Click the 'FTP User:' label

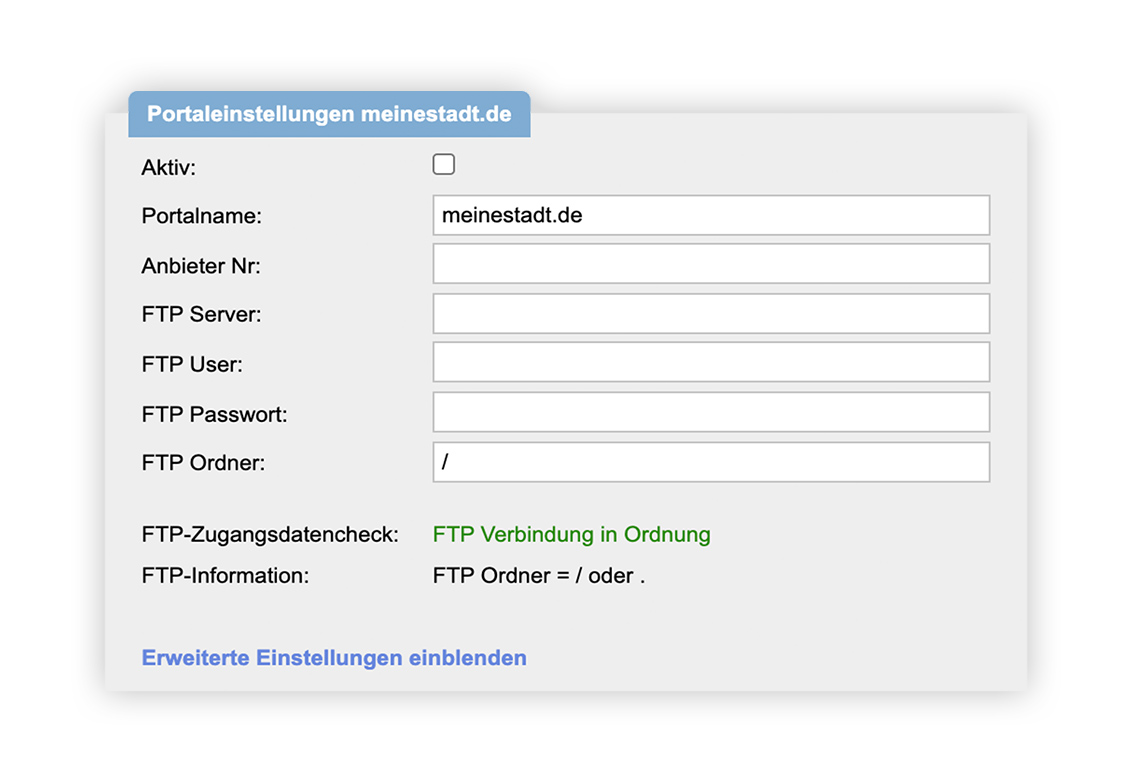point(192,364)
